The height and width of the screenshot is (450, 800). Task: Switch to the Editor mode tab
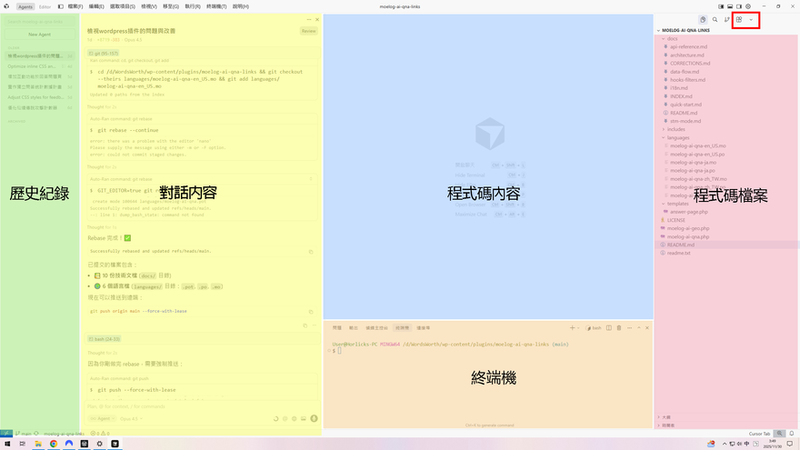pos(45,7)
